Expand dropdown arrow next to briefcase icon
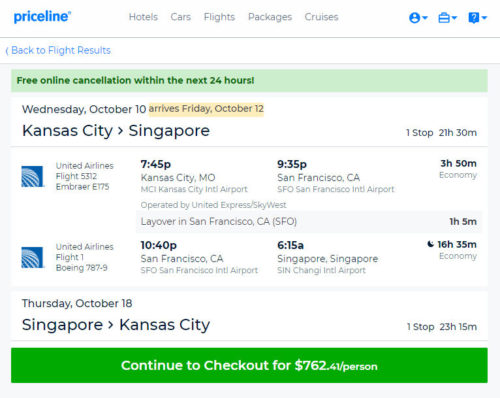Screen dimensions: 500x398 [x=454, y=17]
